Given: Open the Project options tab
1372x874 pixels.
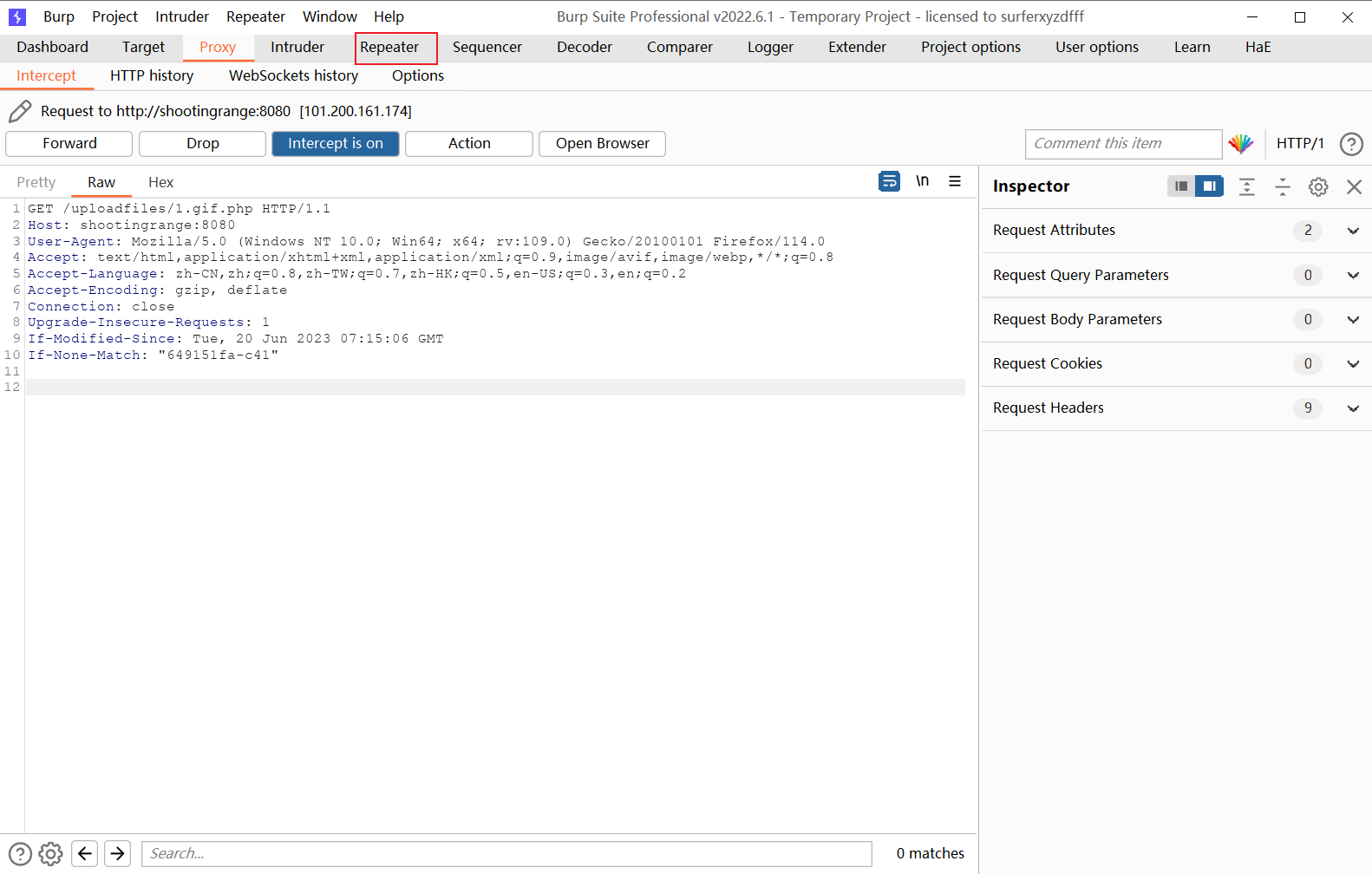Looking at the screenshot, I should 971,48.
